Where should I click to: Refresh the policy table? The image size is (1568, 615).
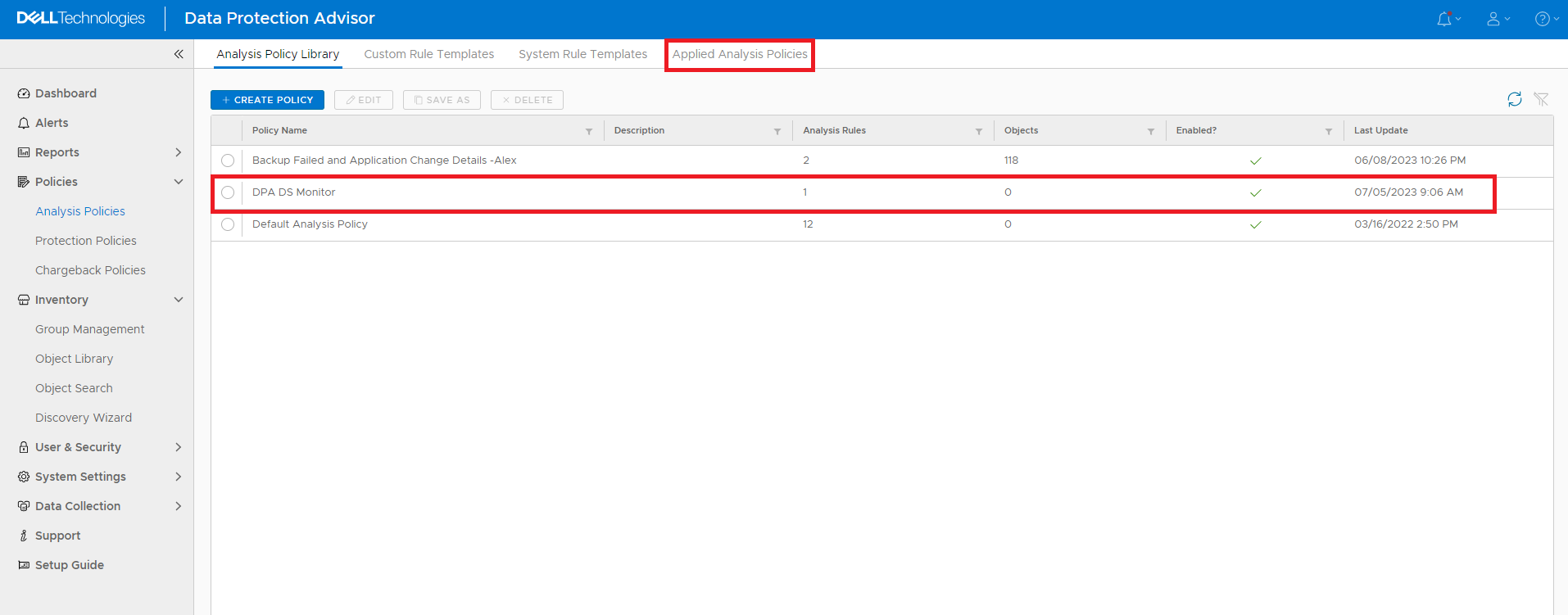pyautogui.click(x=1515, y=99)
